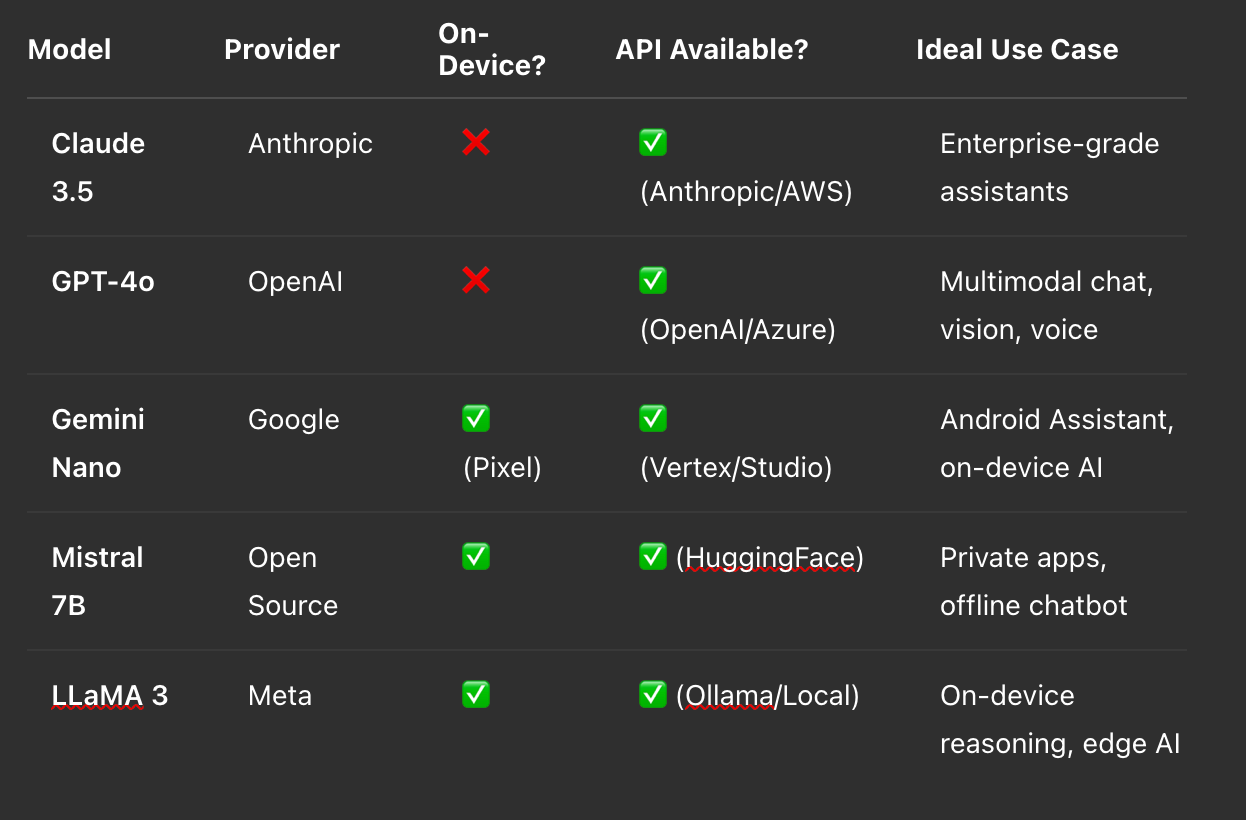
Task: Click the On-Device checkmark in Mistral 7B row
Action: point(475,557)
